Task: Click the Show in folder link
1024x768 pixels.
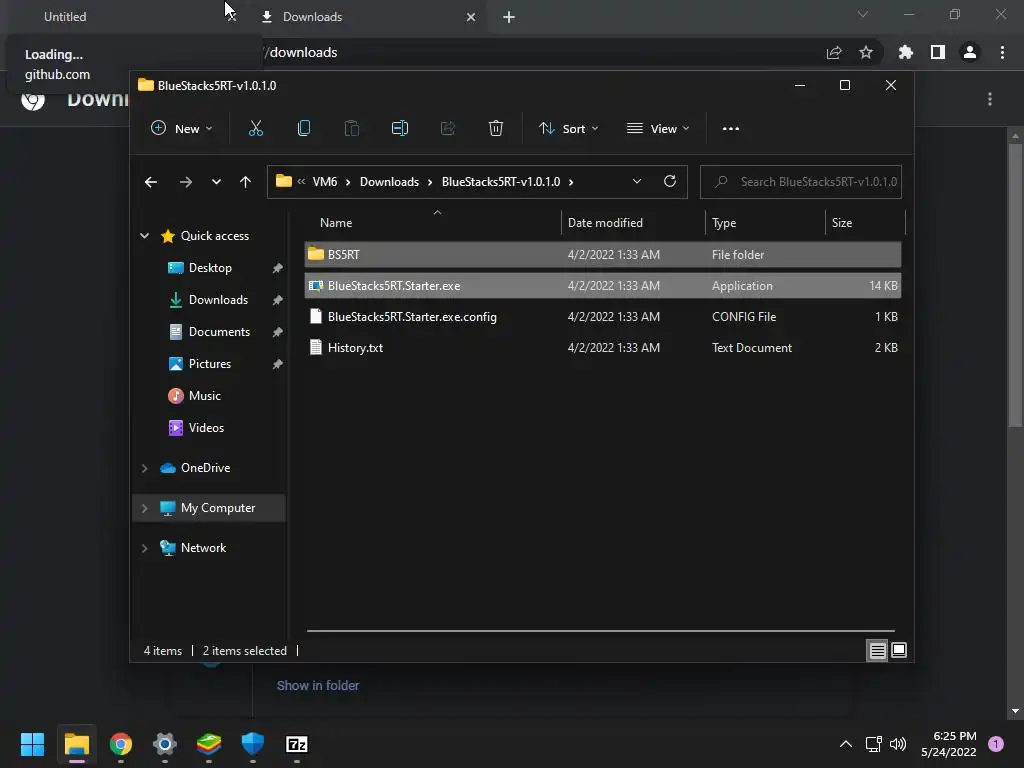Action: coord(318,686)
